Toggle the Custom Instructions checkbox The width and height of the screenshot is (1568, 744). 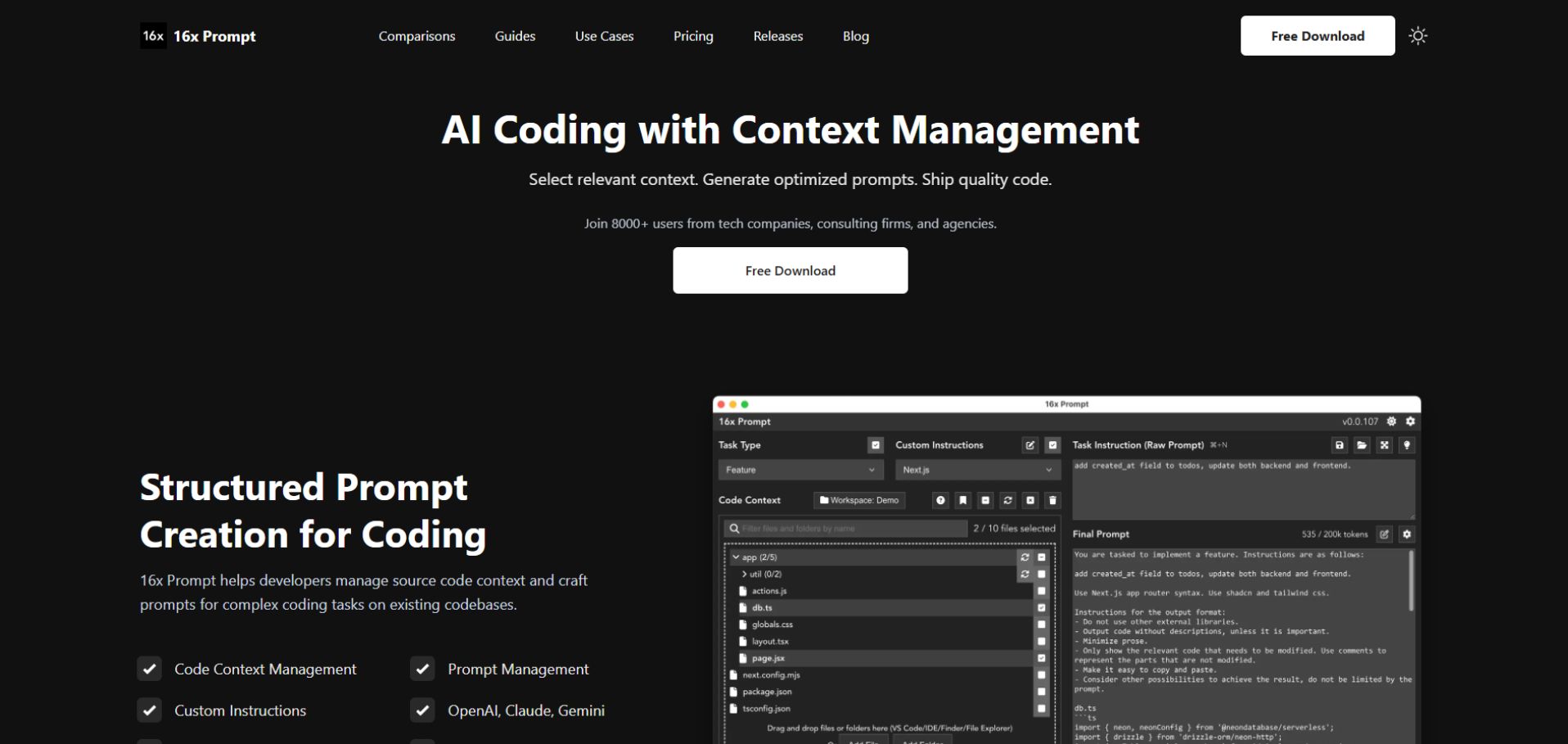coord(1053,445)
